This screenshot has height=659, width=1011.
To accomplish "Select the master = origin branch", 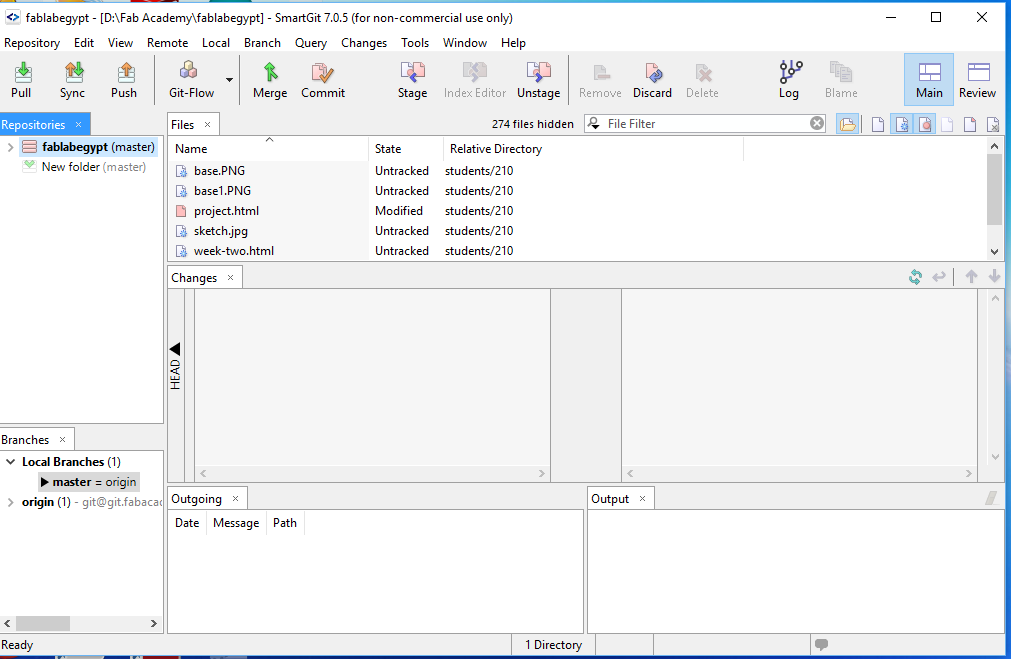I will coord(89,482).
